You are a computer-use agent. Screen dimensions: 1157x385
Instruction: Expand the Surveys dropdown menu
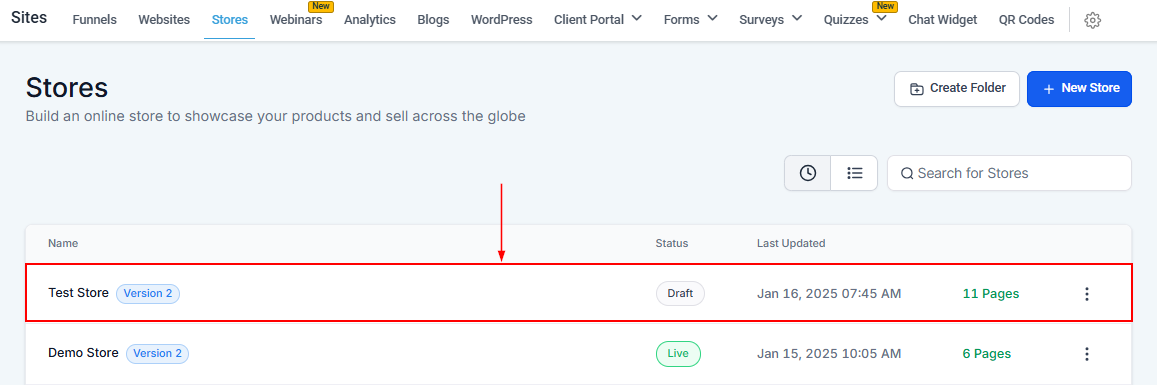coord(797,18)
